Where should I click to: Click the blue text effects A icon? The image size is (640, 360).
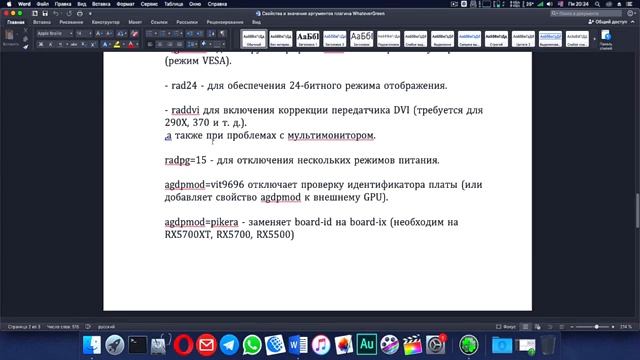point(105,44)
